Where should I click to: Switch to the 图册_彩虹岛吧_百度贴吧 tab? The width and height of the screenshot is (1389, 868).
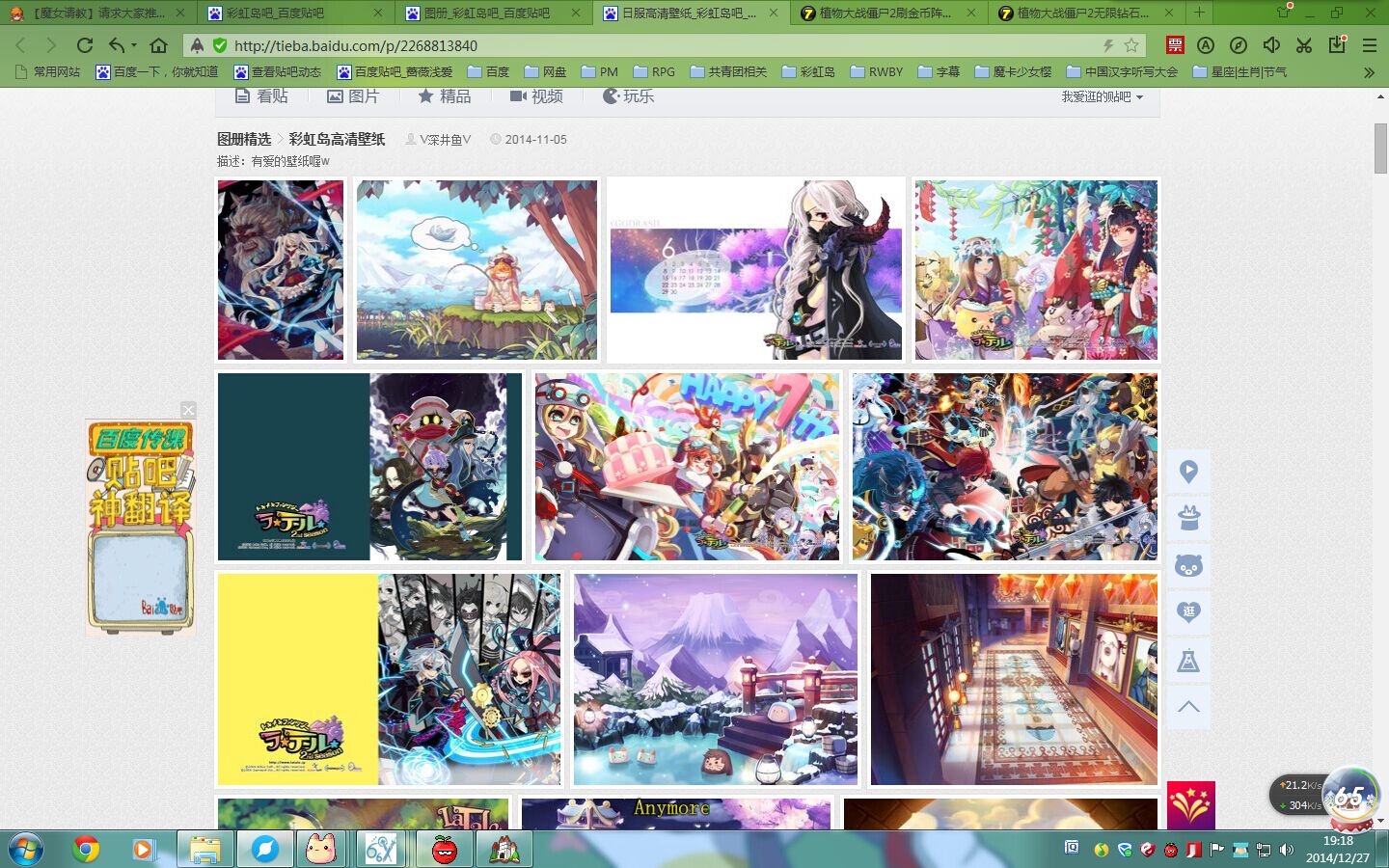(x=493, y=13)
